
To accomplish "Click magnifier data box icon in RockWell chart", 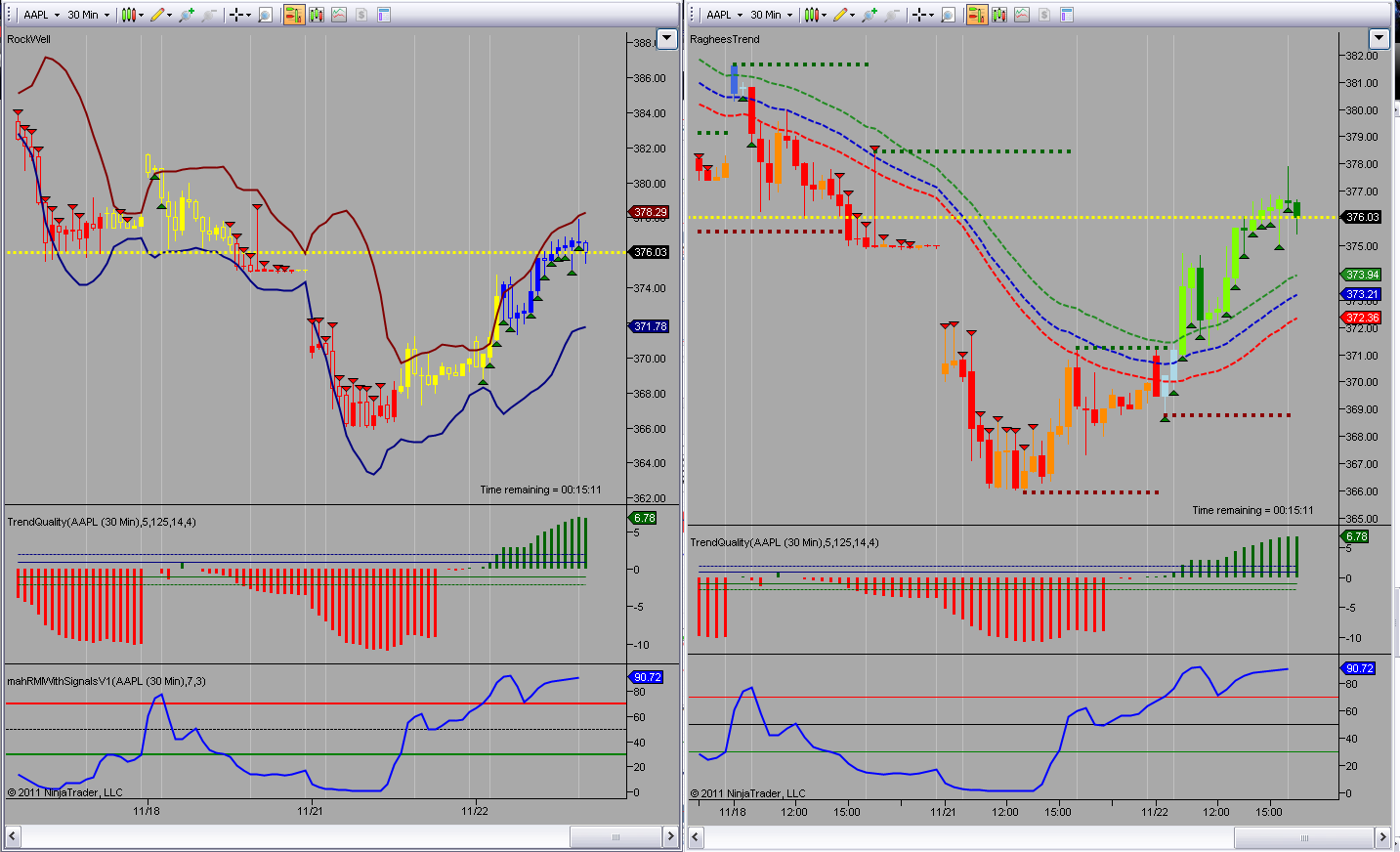I will click(x=265, y=15).
